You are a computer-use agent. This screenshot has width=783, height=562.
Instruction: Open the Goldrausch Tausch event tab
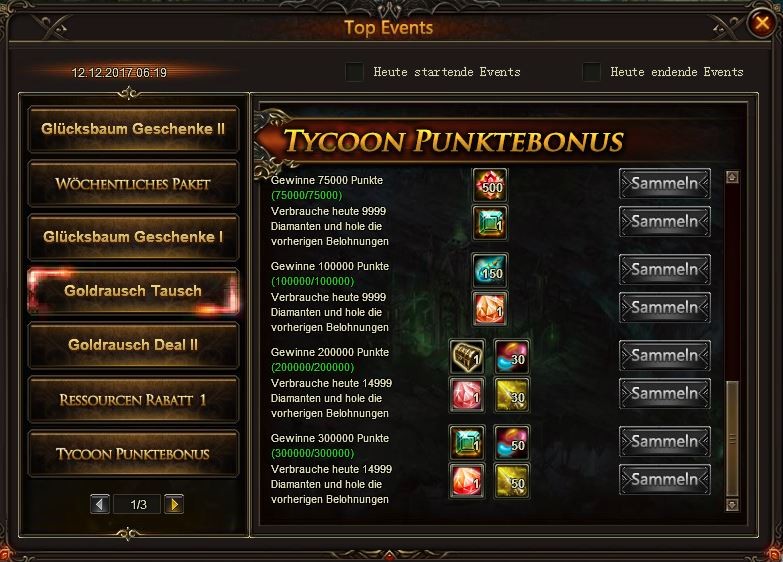[x=133, y=291]
